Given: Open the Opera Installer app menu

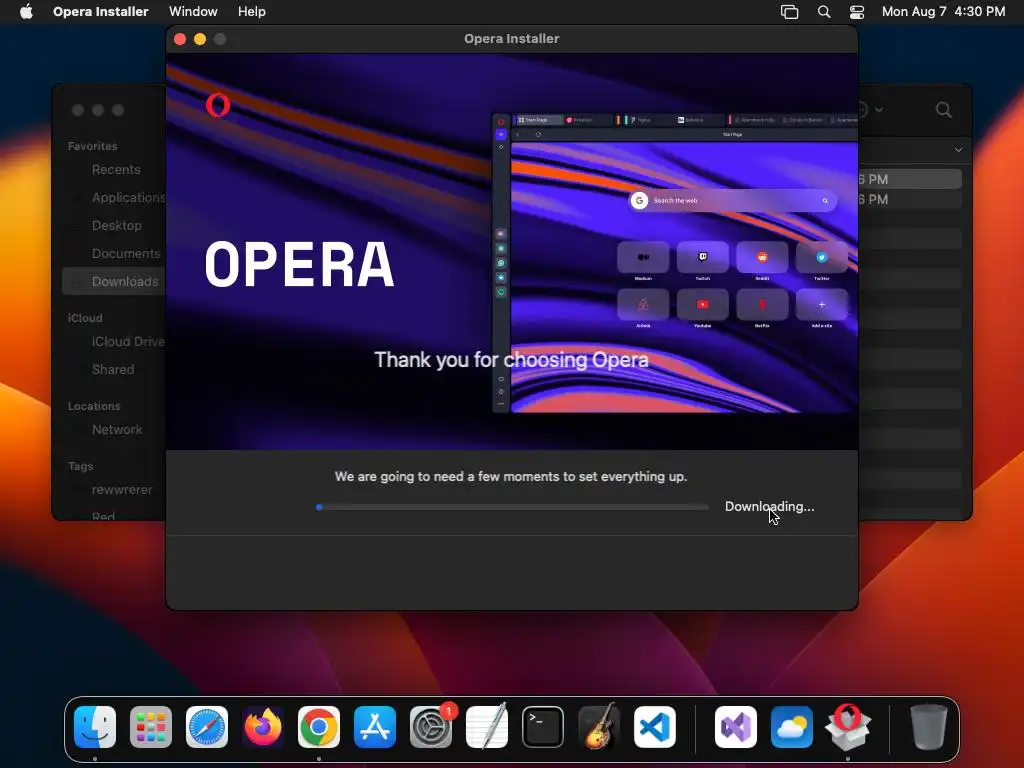Looking at the screenshot, I should [x=101, y=12].
